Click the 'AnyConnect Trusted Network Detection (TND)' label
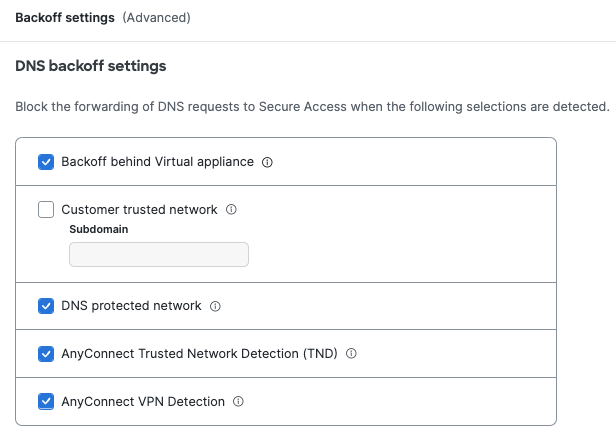 point(199,354)
